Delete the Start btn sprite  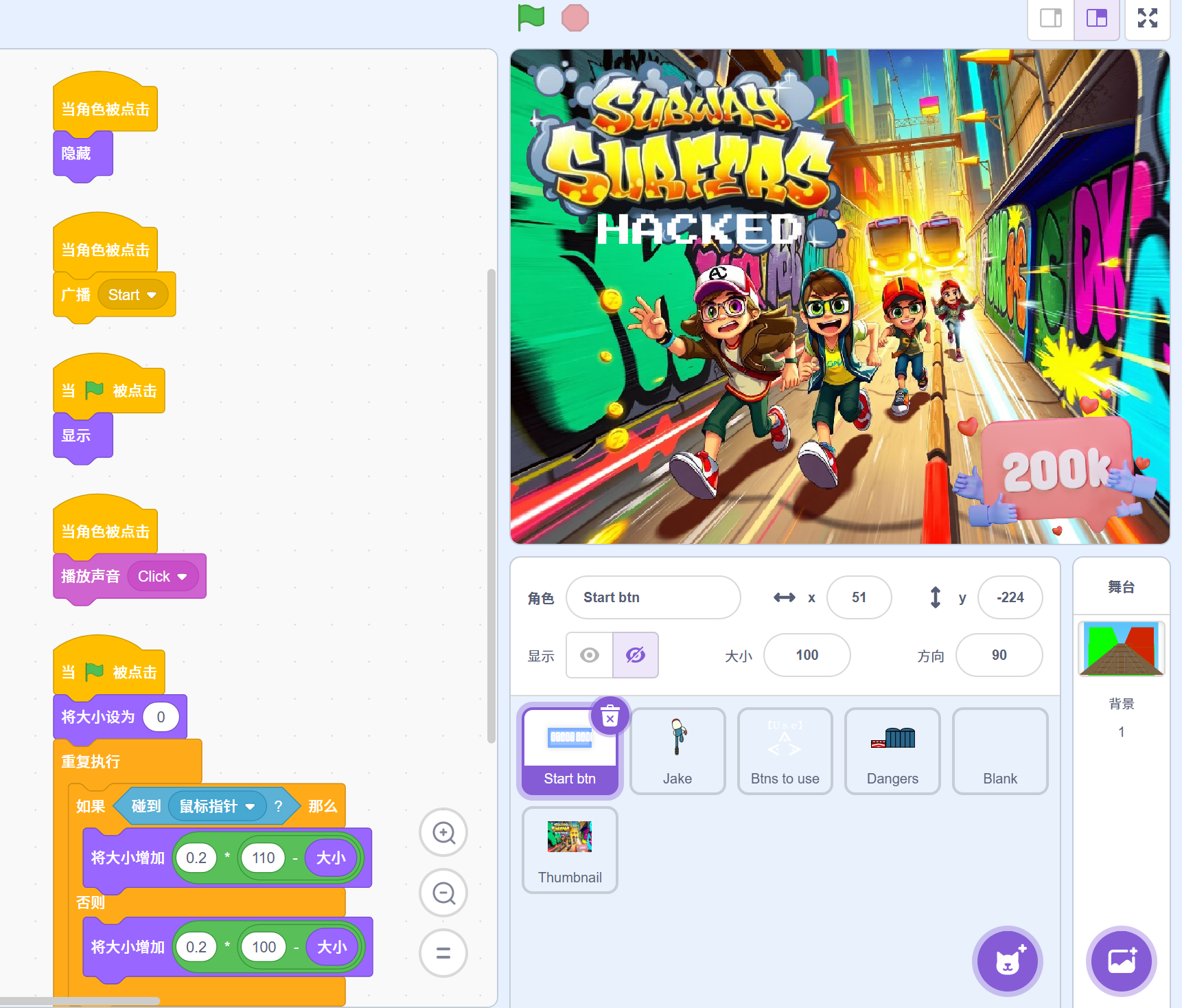(x=610, y=717)
